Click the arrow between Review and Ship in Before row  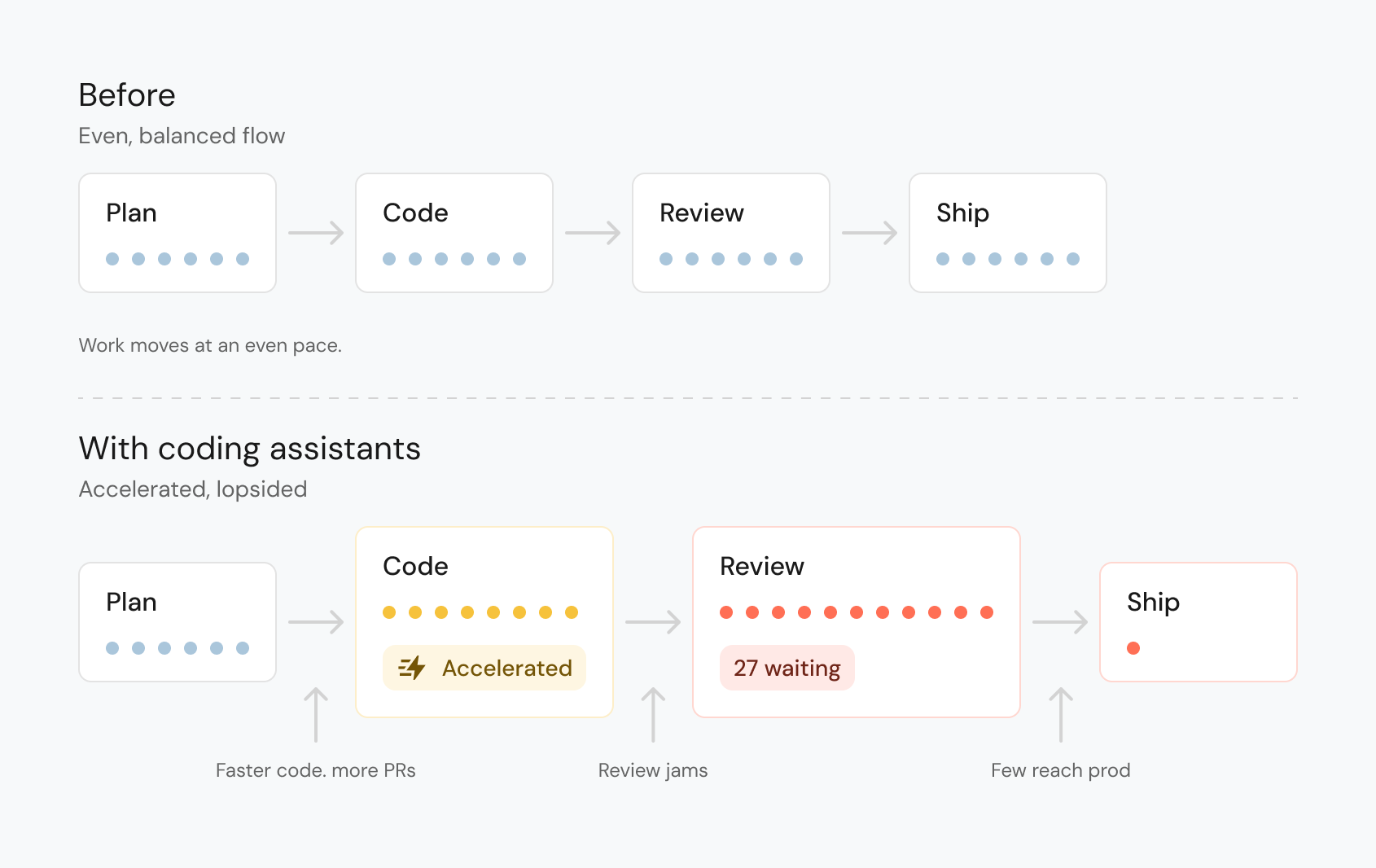(870, 233)
